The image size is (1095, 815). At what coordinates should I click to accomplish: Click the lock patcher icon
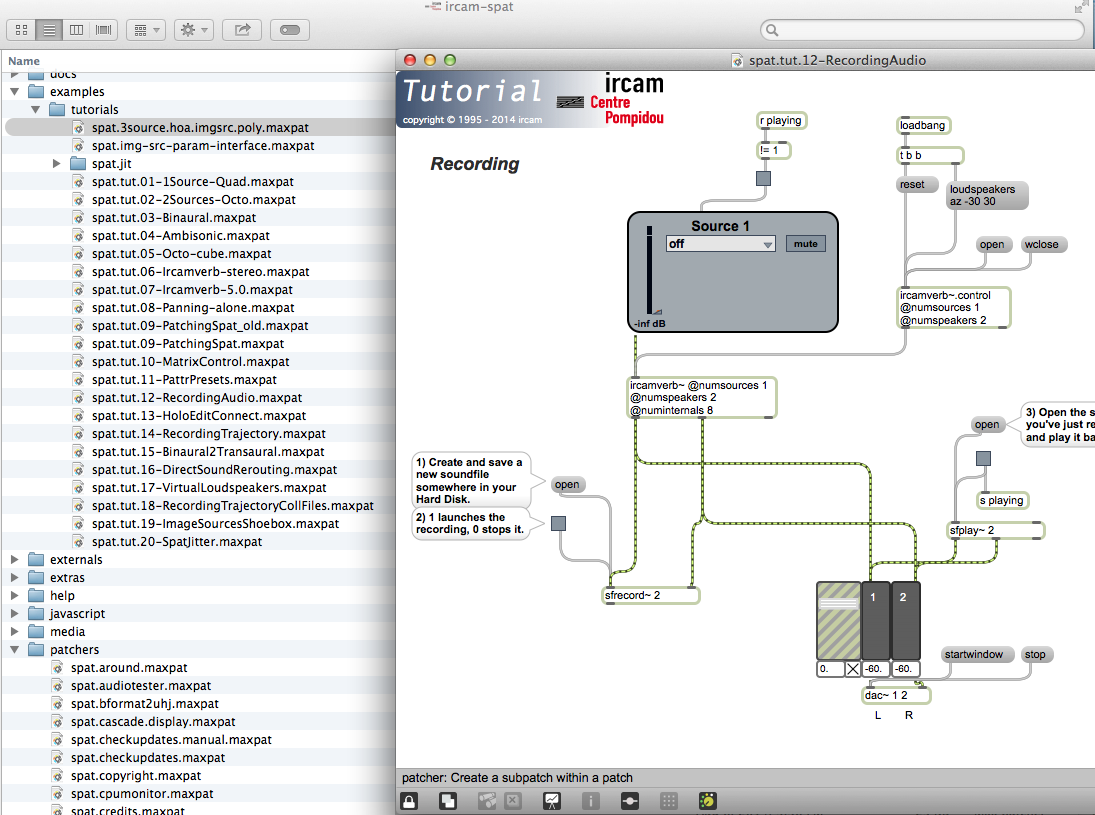[x=409, y=801]
